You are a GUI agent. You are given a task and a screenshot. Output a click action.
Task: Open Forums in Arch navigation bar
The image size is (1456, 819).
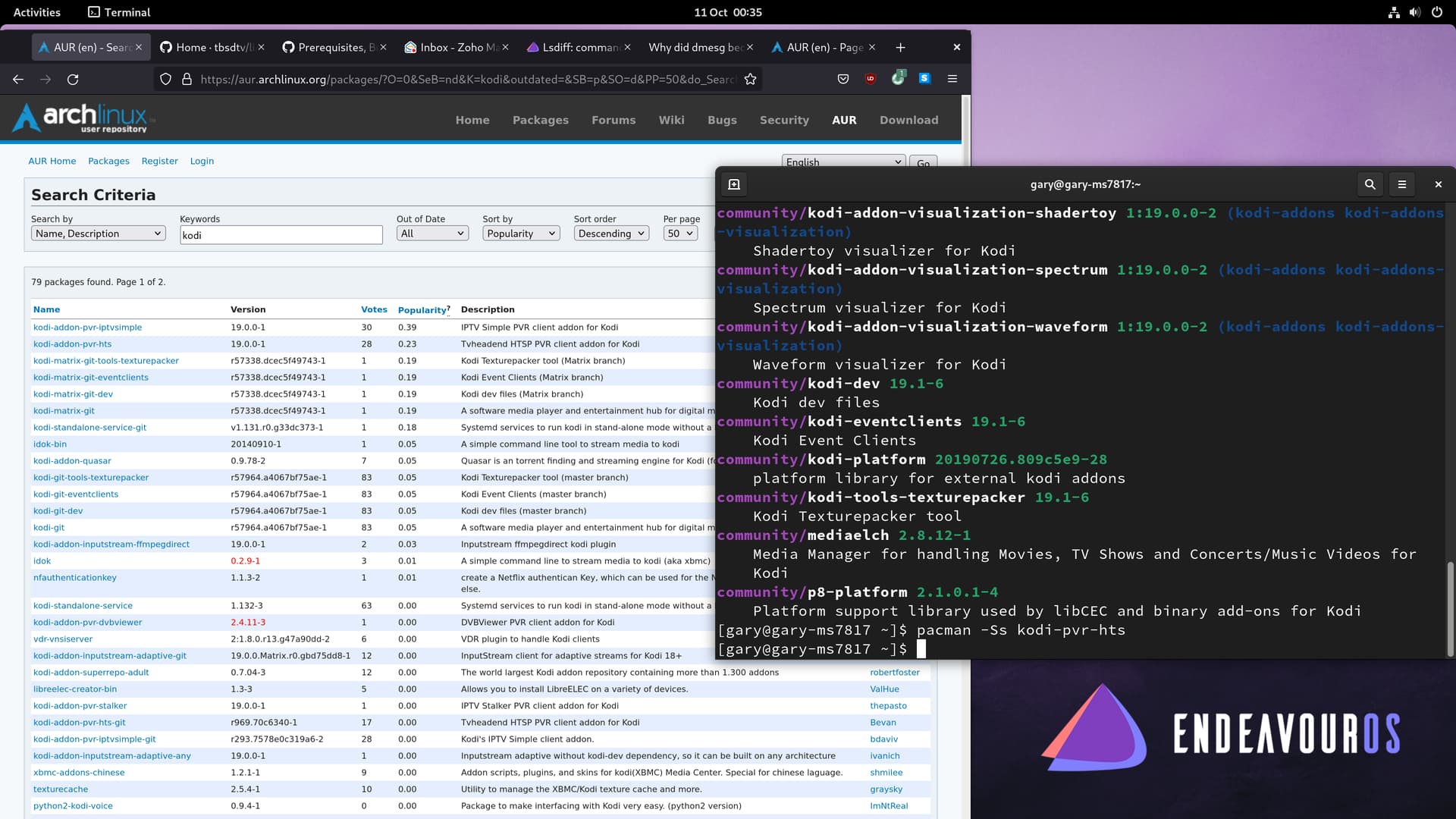pos(613,120)
